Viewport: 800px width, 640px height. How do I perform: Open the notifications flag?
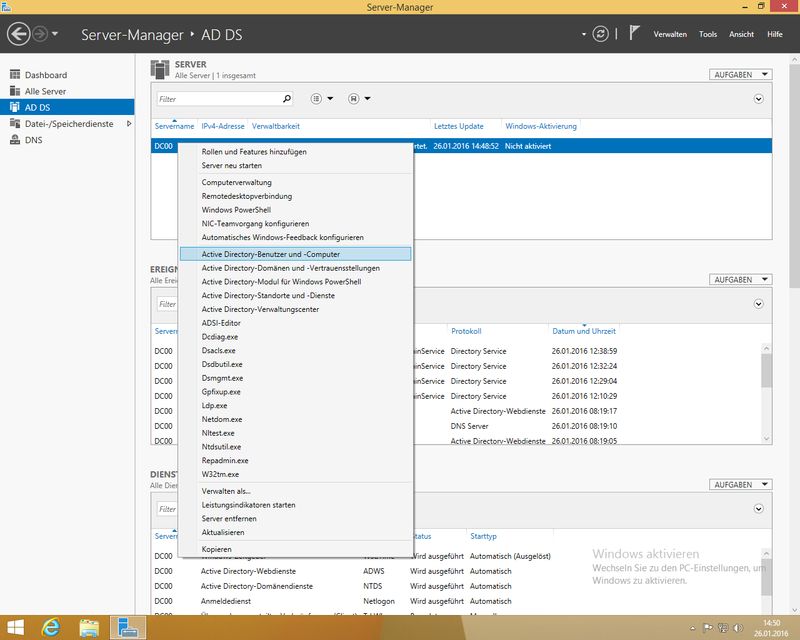[x=633, y=34]
